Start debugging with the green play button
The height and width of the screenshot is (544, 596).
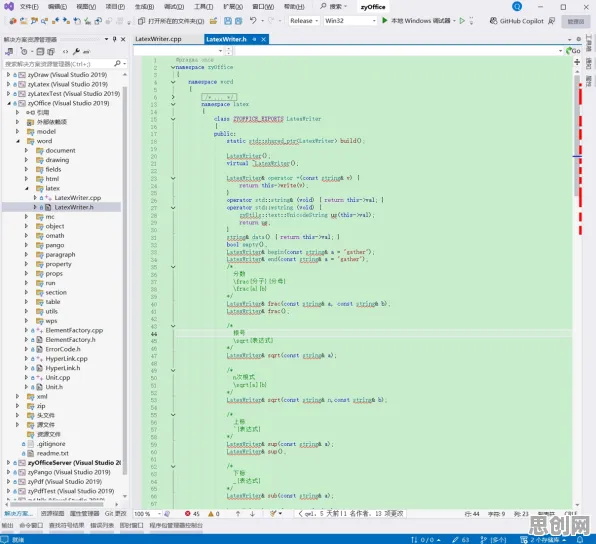click(385, 21)
